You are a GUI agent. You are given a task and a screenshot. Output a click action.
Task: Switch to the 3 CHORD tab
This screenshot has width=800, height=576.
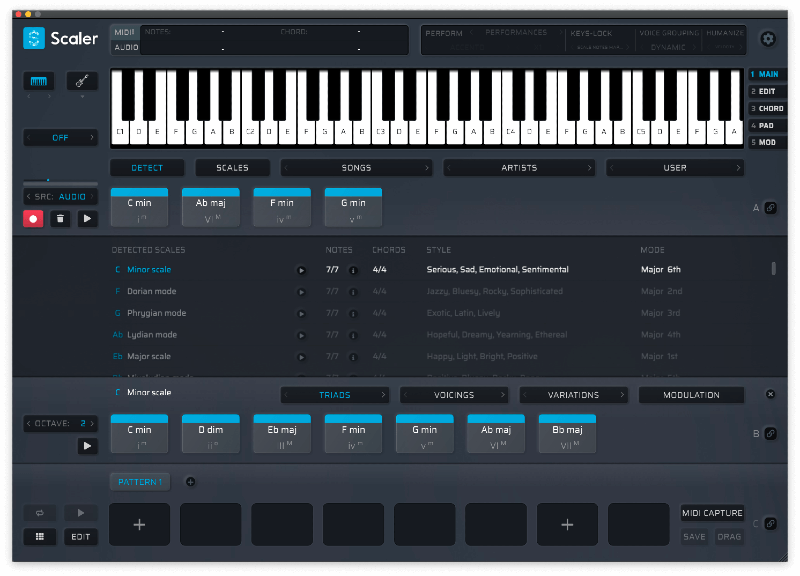768,108
